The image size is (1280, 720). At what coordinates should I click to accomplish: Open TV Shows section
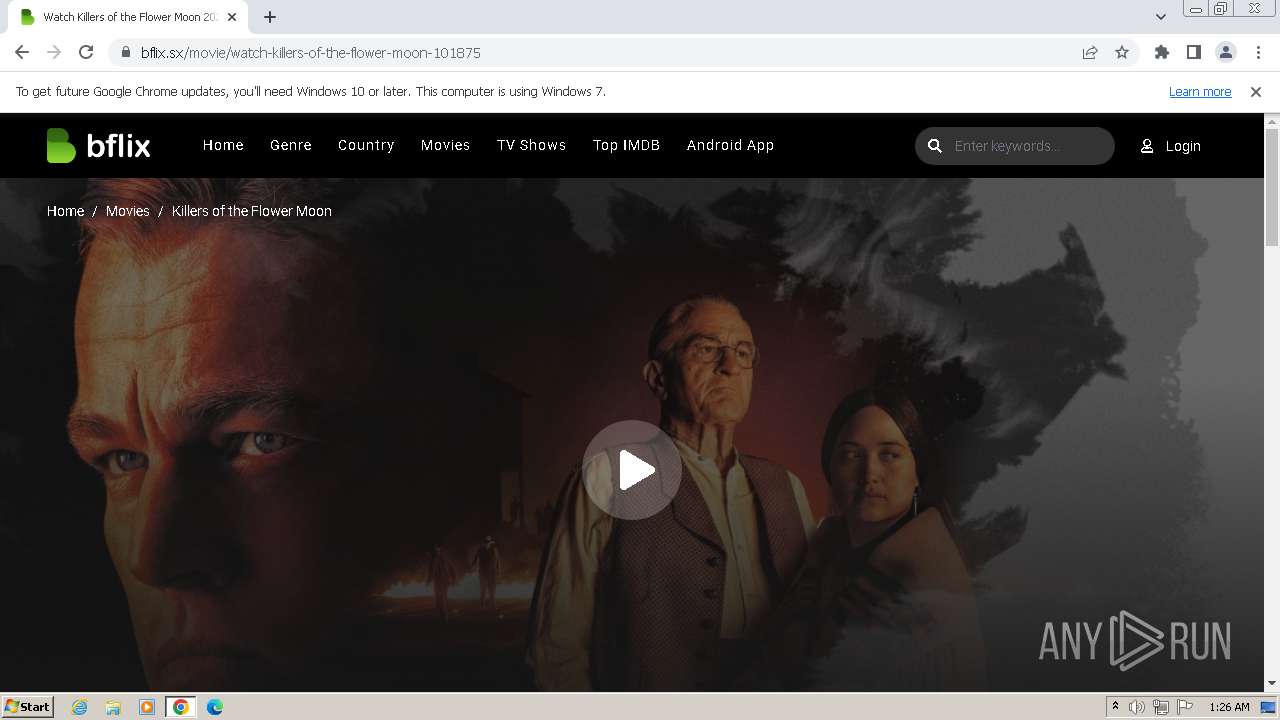pos(531,145)
